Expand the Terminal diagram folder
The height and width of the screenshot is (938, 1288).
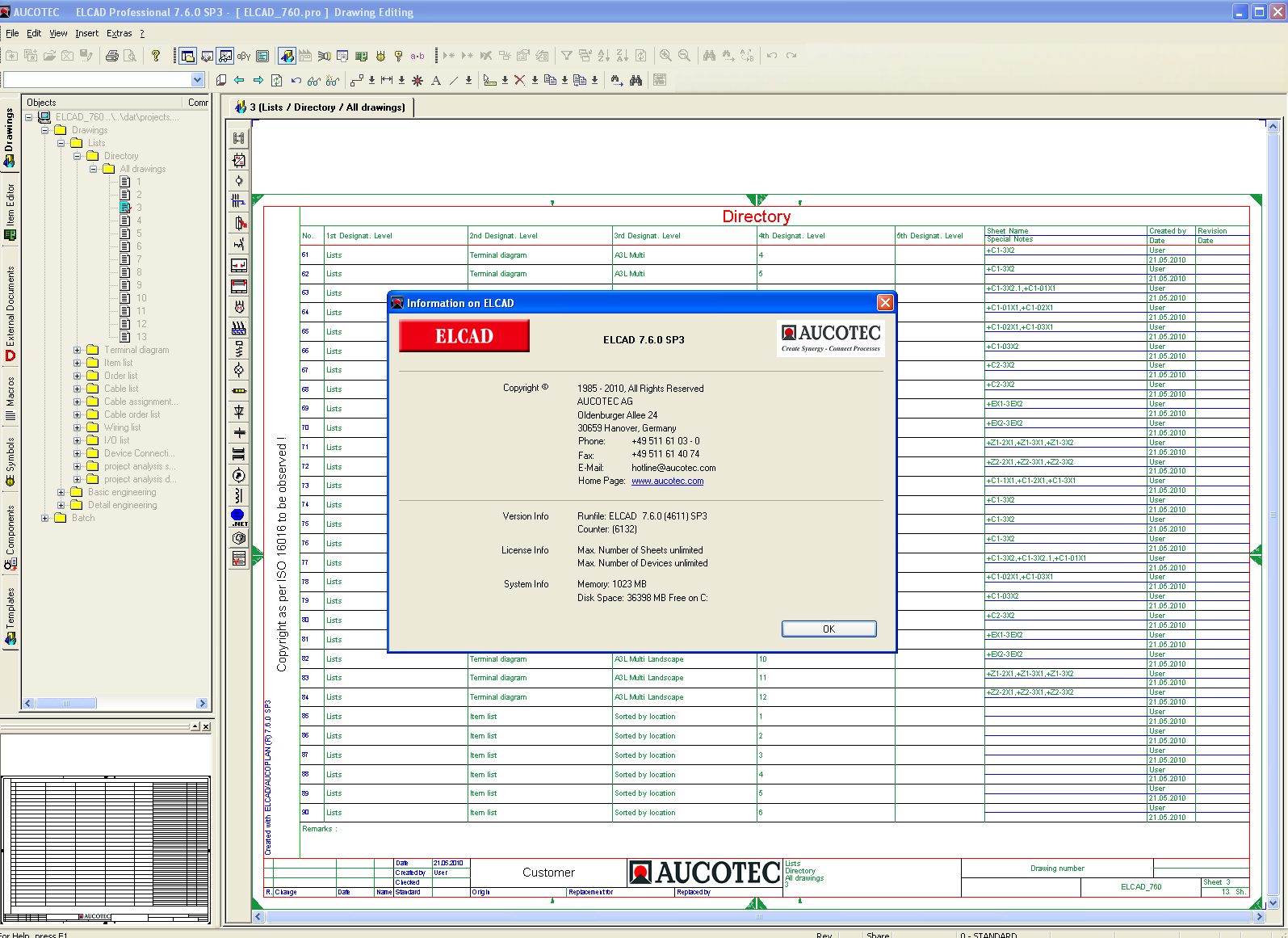tap(78, 351)
